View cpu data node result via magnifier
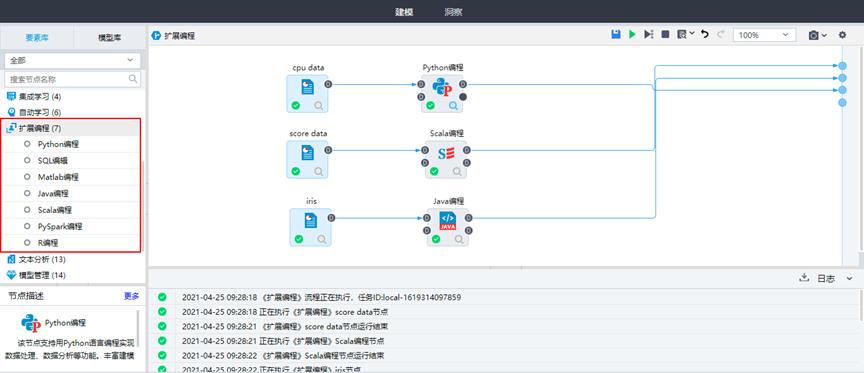 click(x=318, y=105)
